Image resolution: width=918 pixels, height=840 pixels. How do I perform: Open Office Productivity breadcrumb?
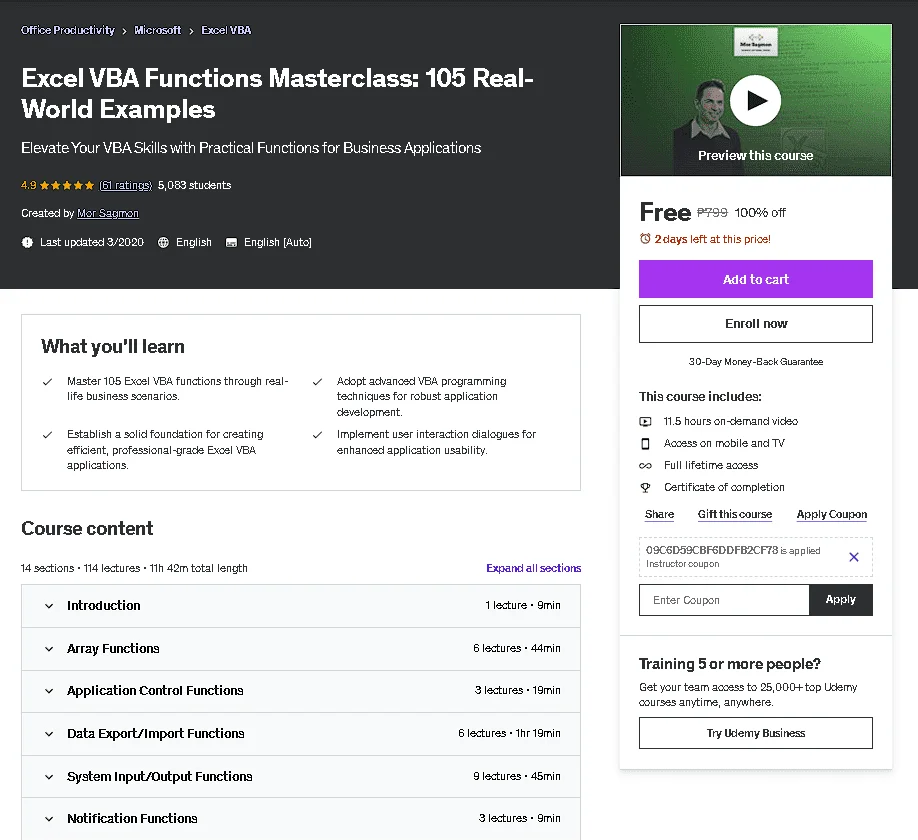(x=68, y=30)
